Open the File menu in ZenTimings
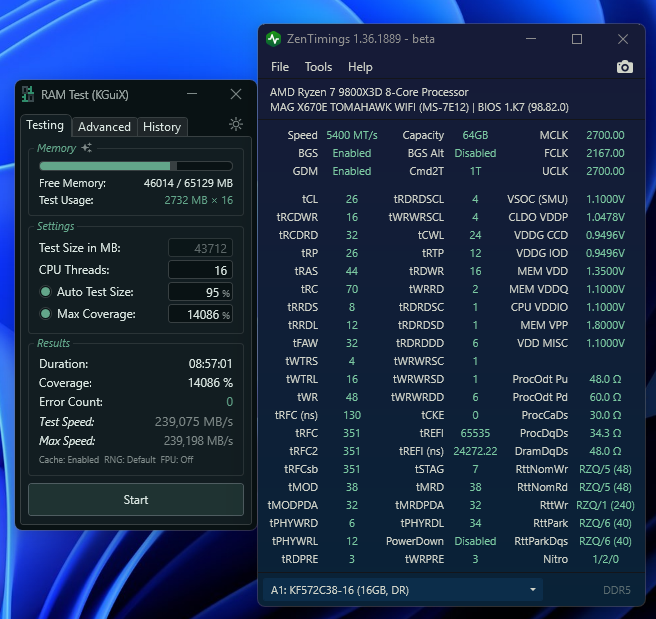 pyautogui.click(x=280, y=67)
